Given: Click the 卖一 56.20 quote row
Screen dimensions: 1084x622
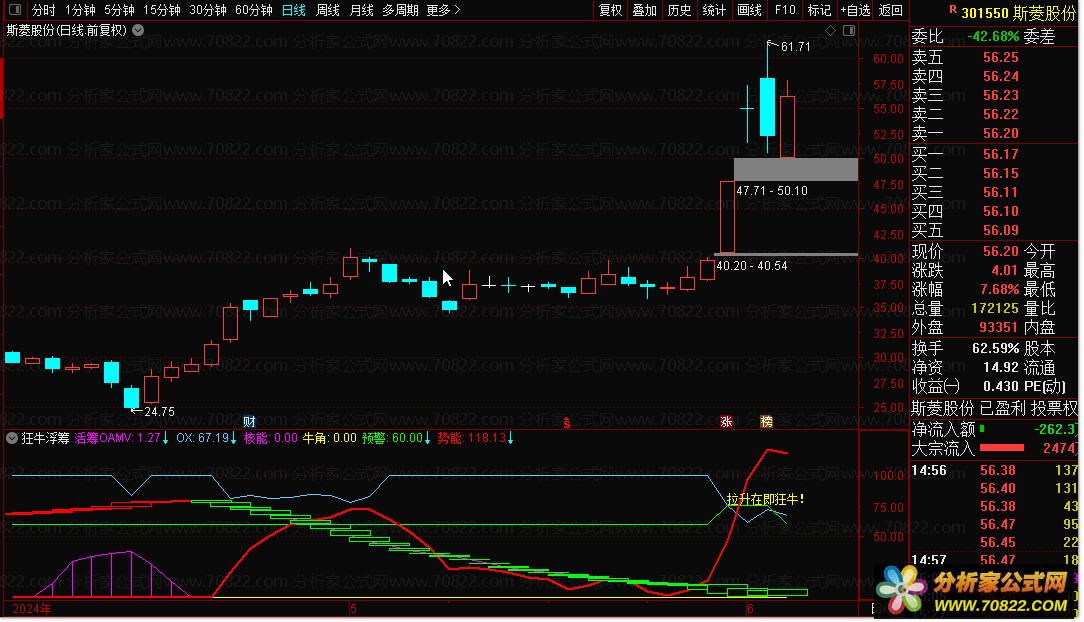Looking at the screenshot, I should (966, 133).
